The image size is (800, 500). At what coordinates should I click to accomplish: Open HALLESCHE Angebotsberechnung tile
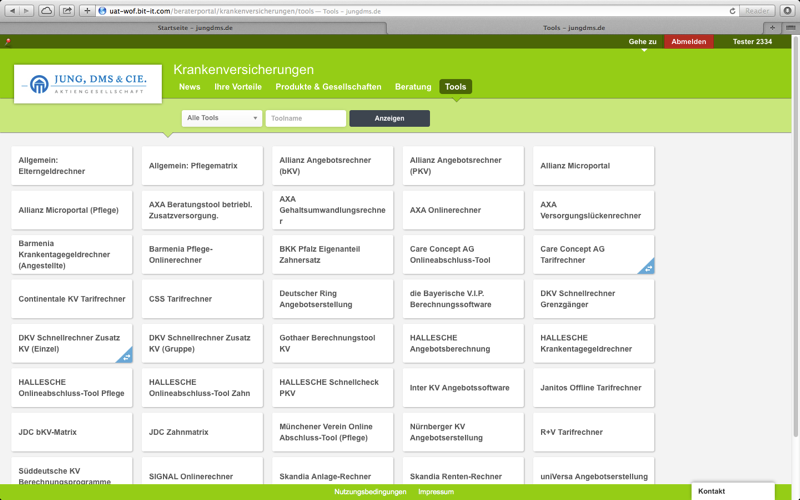point(463,343)
